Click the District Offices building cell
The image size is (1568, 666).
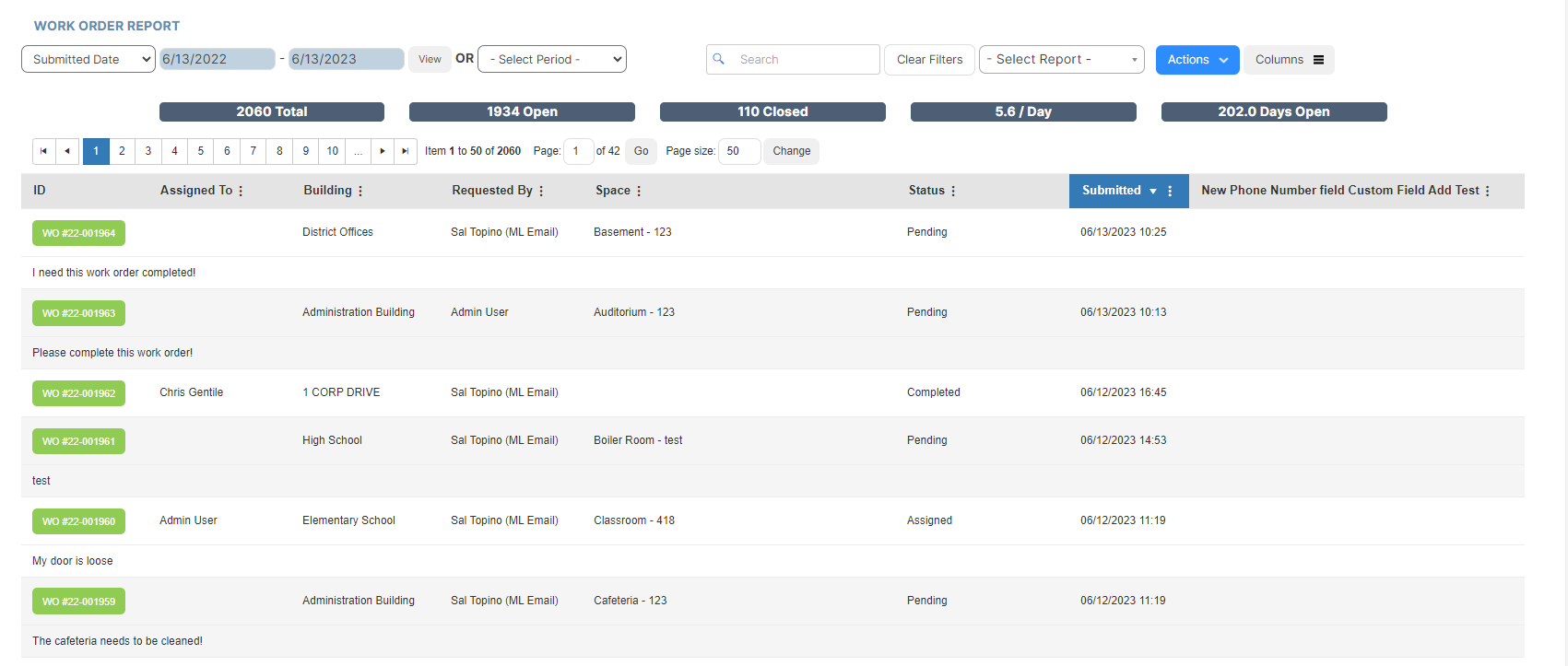tap(337, 232)
